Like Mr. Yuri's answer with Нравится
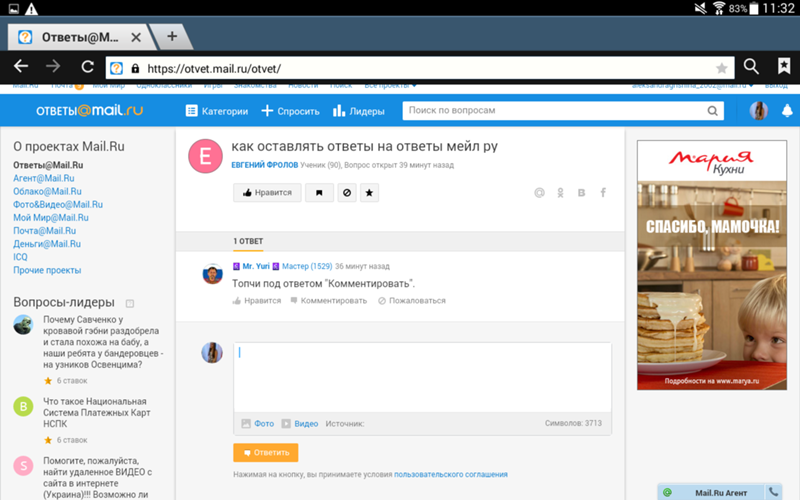This screenshot has width=800, height=500. pos(257,301)
